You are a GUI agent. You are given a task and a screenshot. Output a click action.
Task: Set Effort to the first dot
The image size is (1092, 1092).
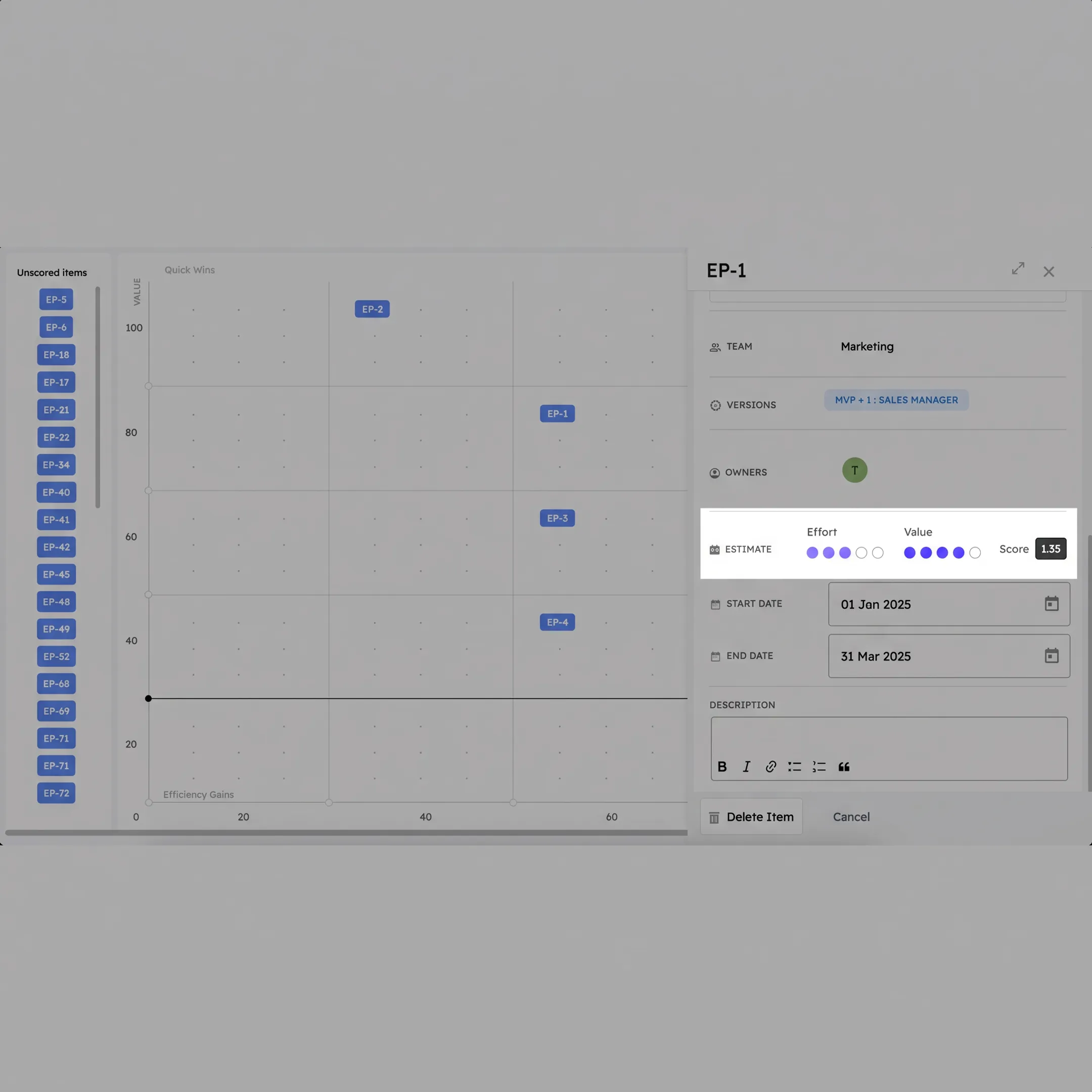812,553
